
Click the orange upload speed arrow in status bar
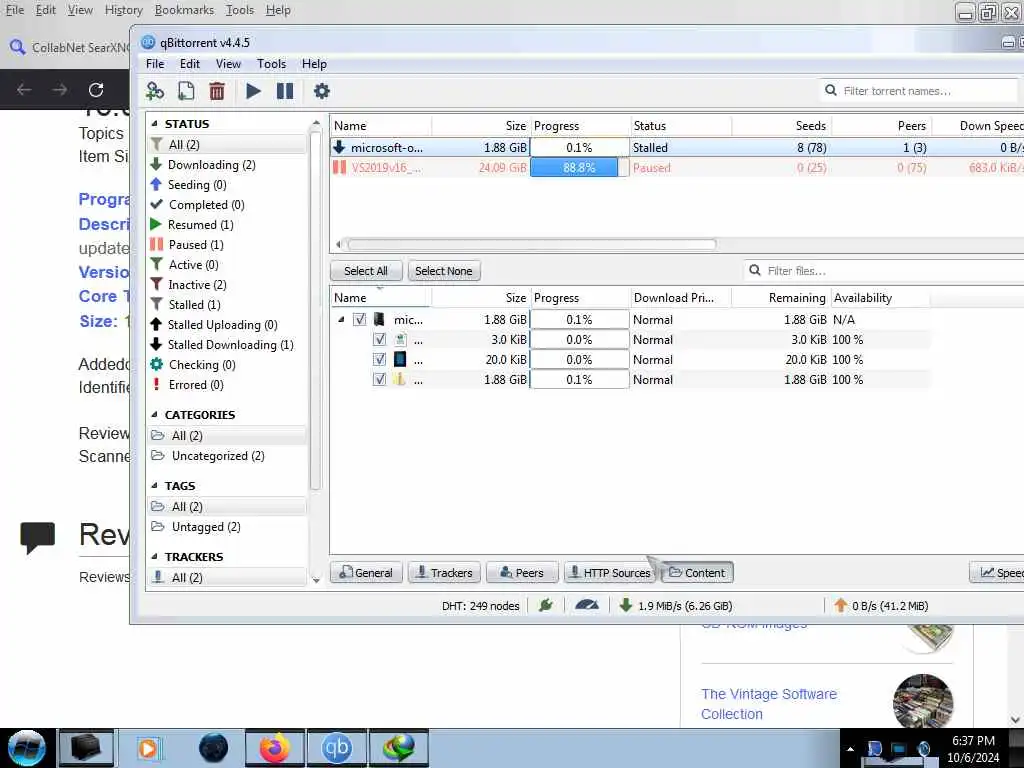coord(840,605)
